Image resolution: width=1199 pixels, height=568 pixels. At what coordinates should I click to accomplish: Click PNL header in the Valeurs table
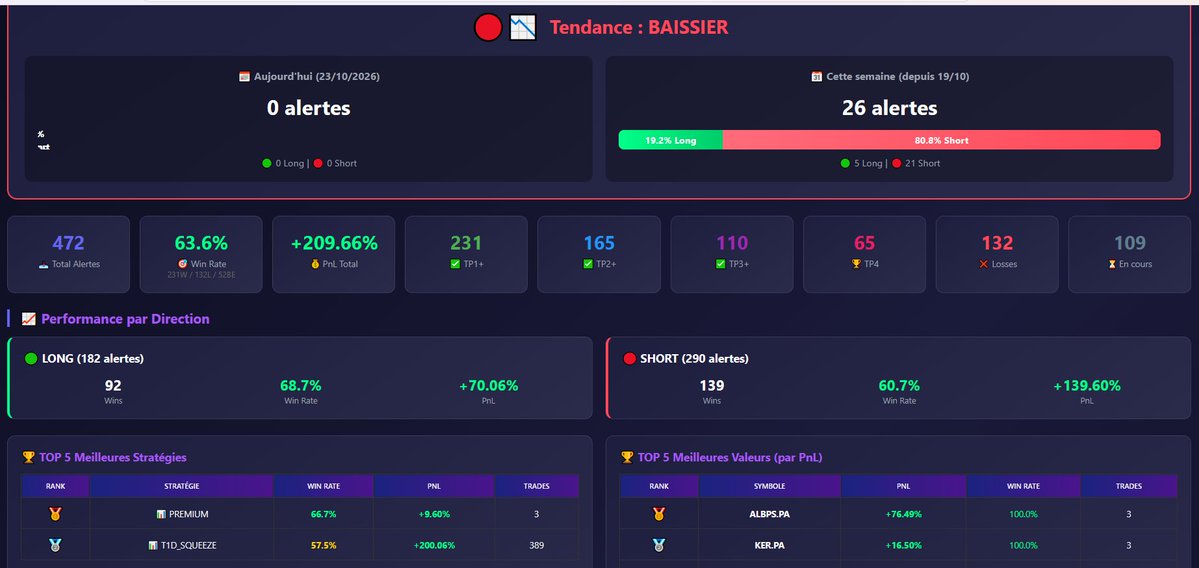point(903,486)
